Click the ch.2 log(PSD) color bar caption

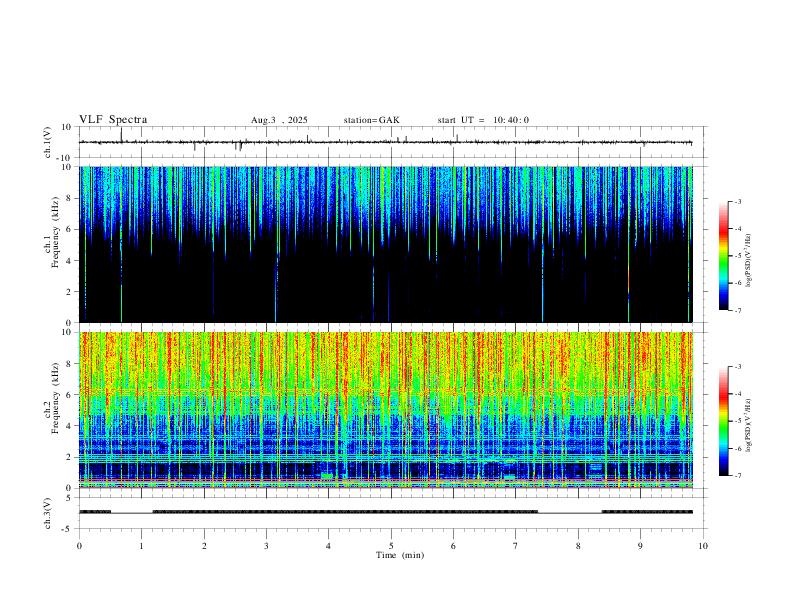coord(749,426)
